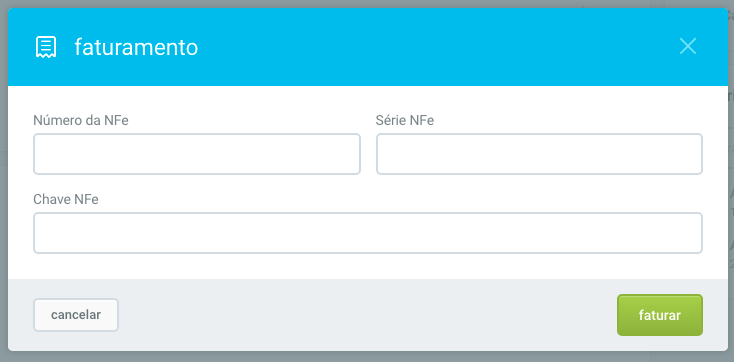Screen dimensions: 734x362
Task: Click into the Série NFe input
Action: (x=539, y=154)
